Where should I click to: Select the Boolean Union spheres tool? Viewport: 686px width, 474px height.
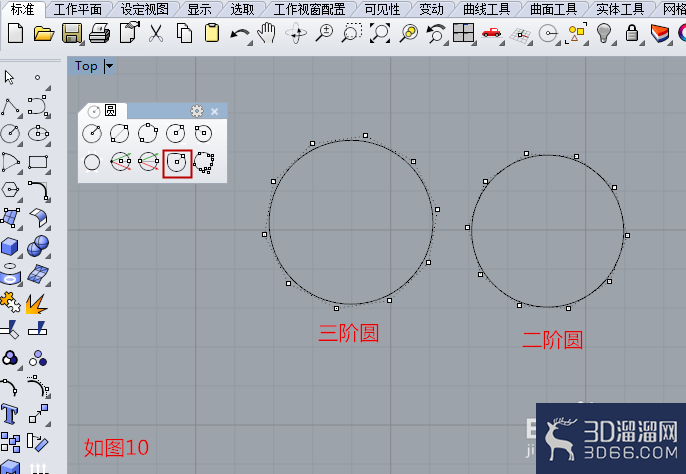click(38, 246)
